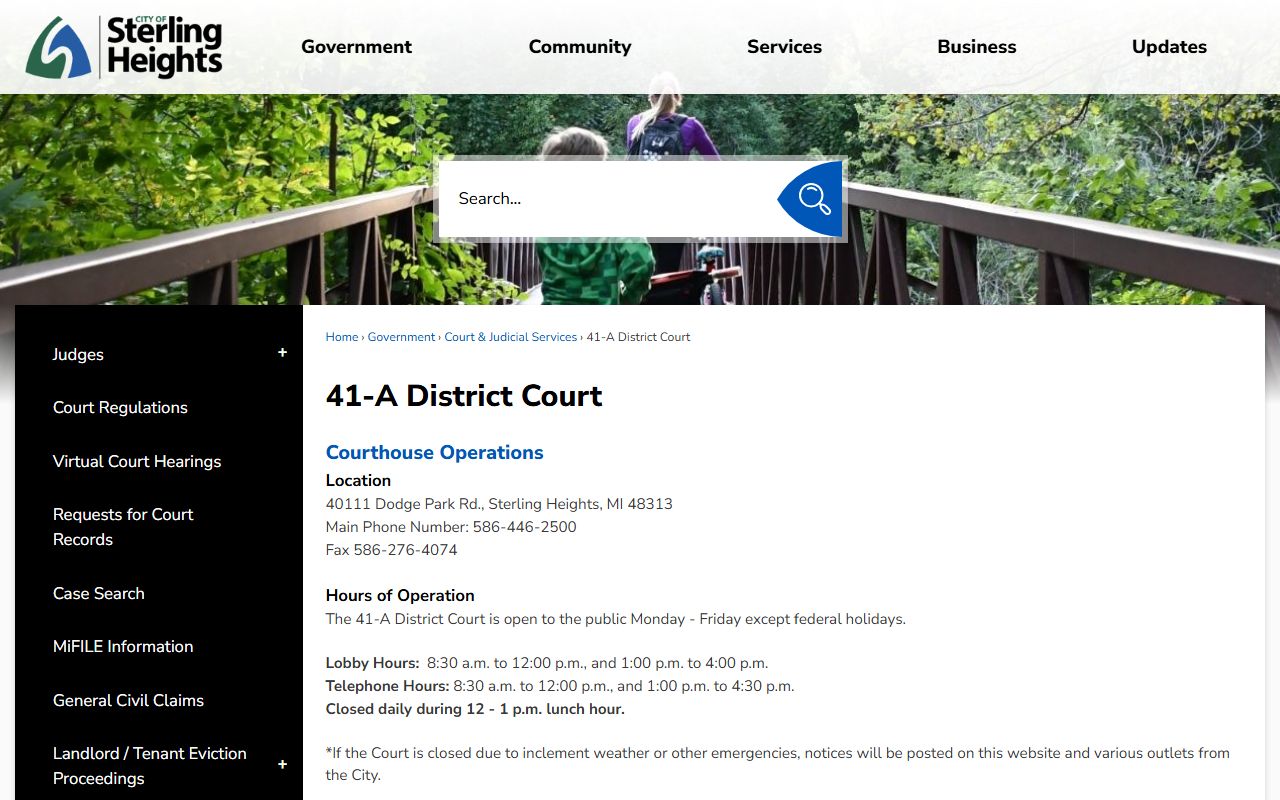Open Judges sidebar link
Viewport: 1280px width, 800px height.
[x=78, y=355]
